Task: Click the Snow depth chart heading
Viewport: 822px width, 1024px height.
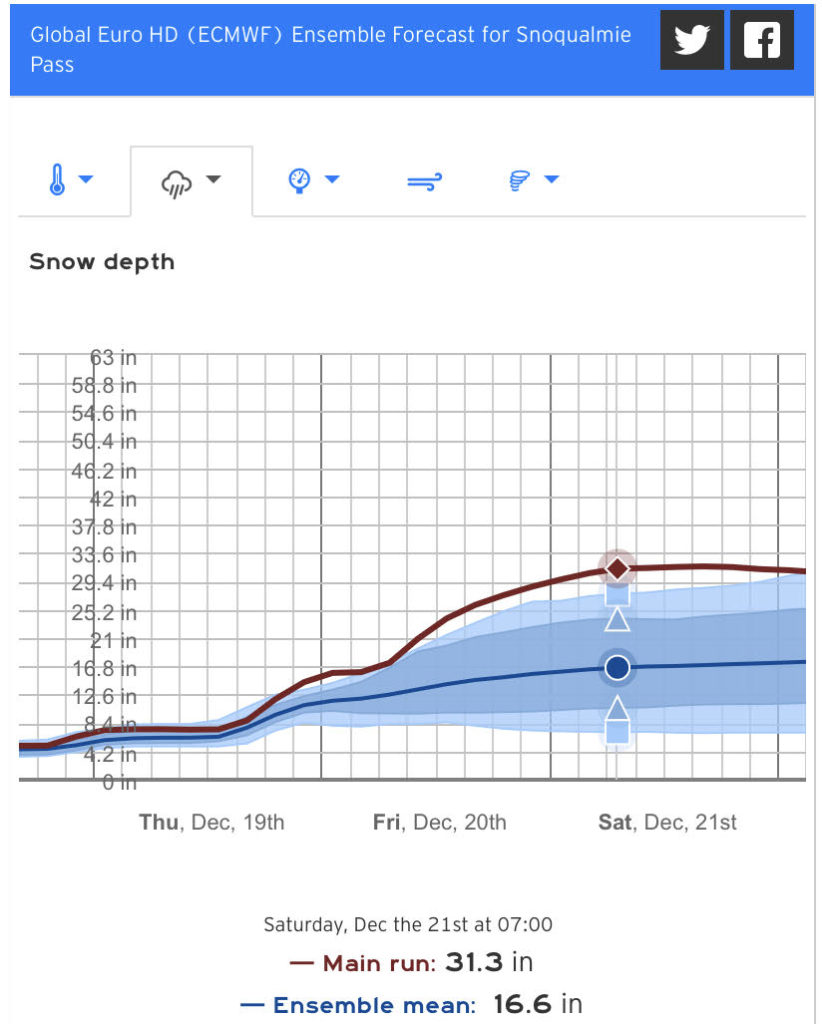Action: point(102,262)
